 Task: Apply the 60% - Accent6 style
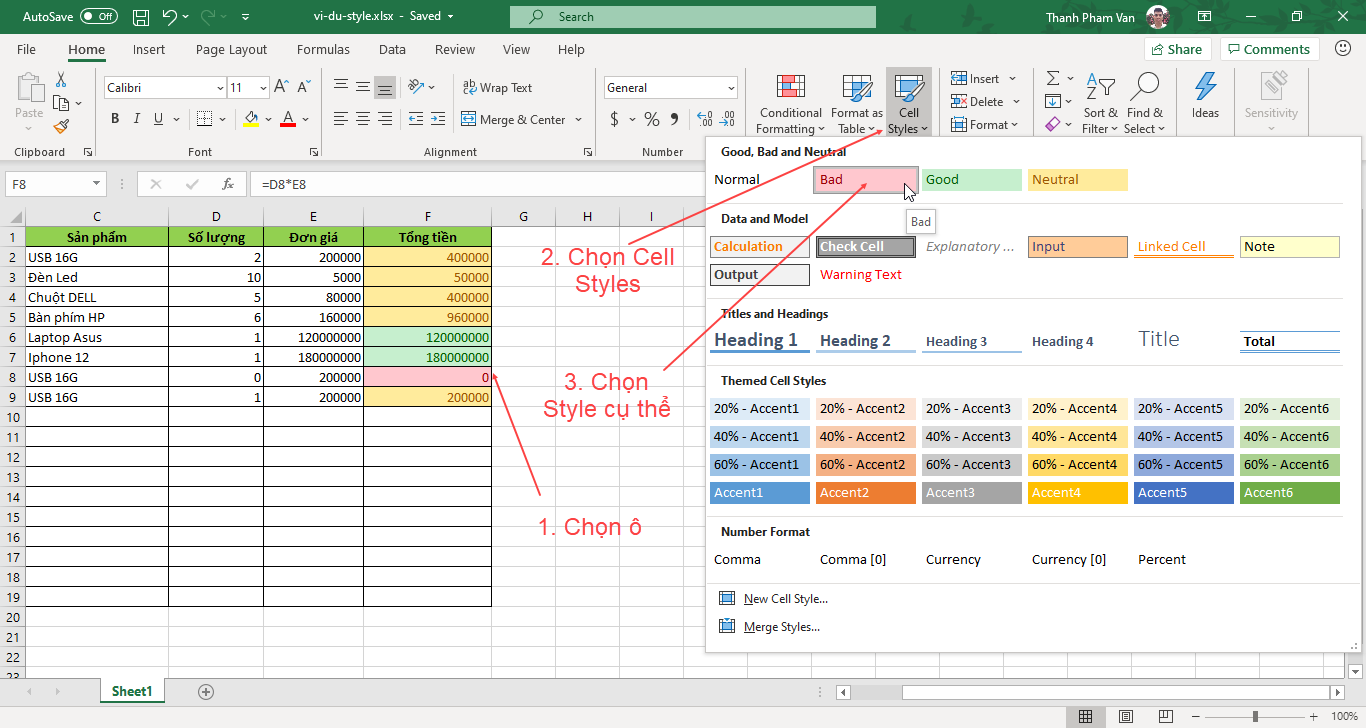point(1290,464)
